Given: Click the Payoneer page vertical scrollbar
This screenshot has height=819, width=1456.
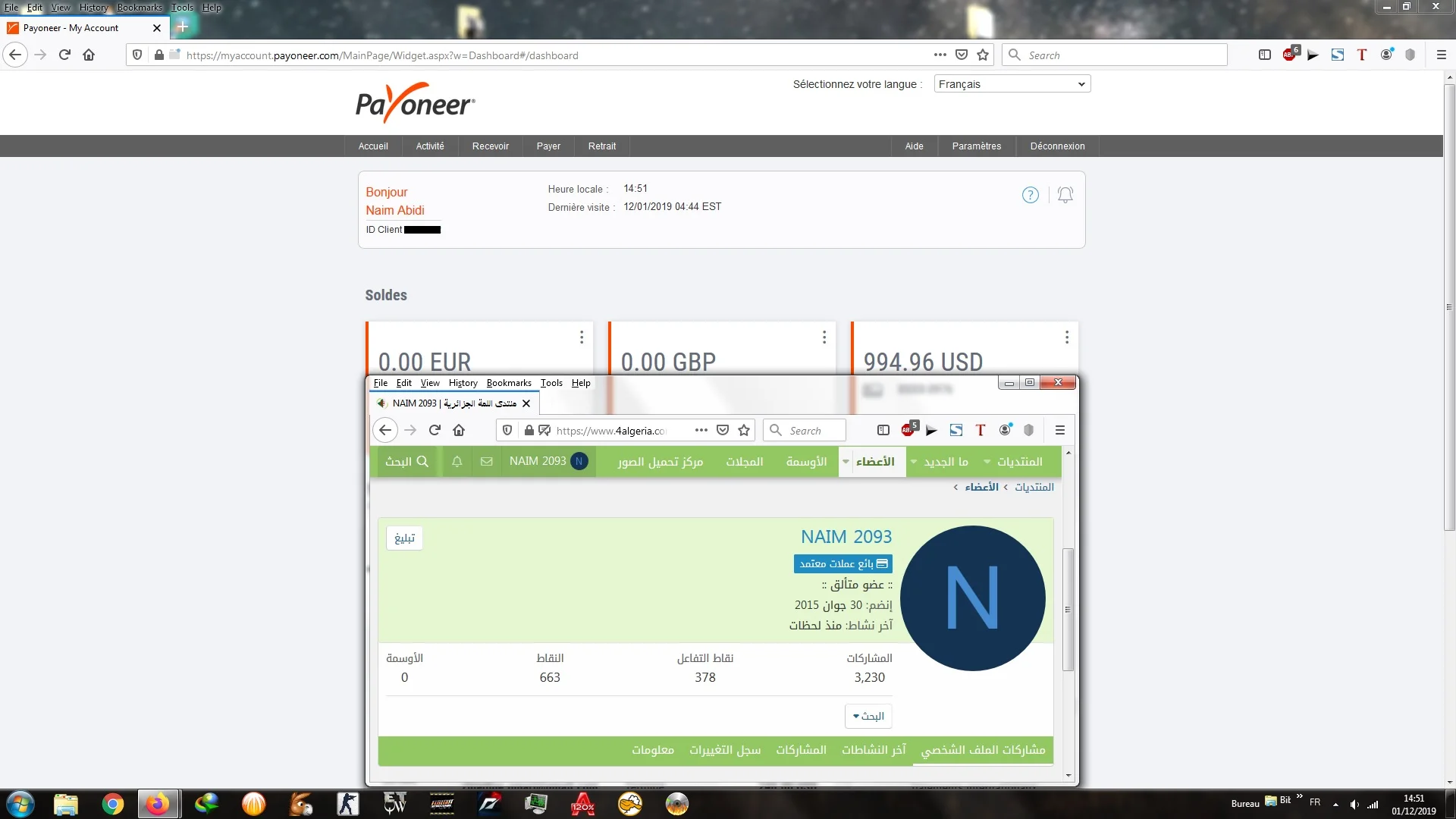Looking at the screenshot, I should [x=1449, y=307].
